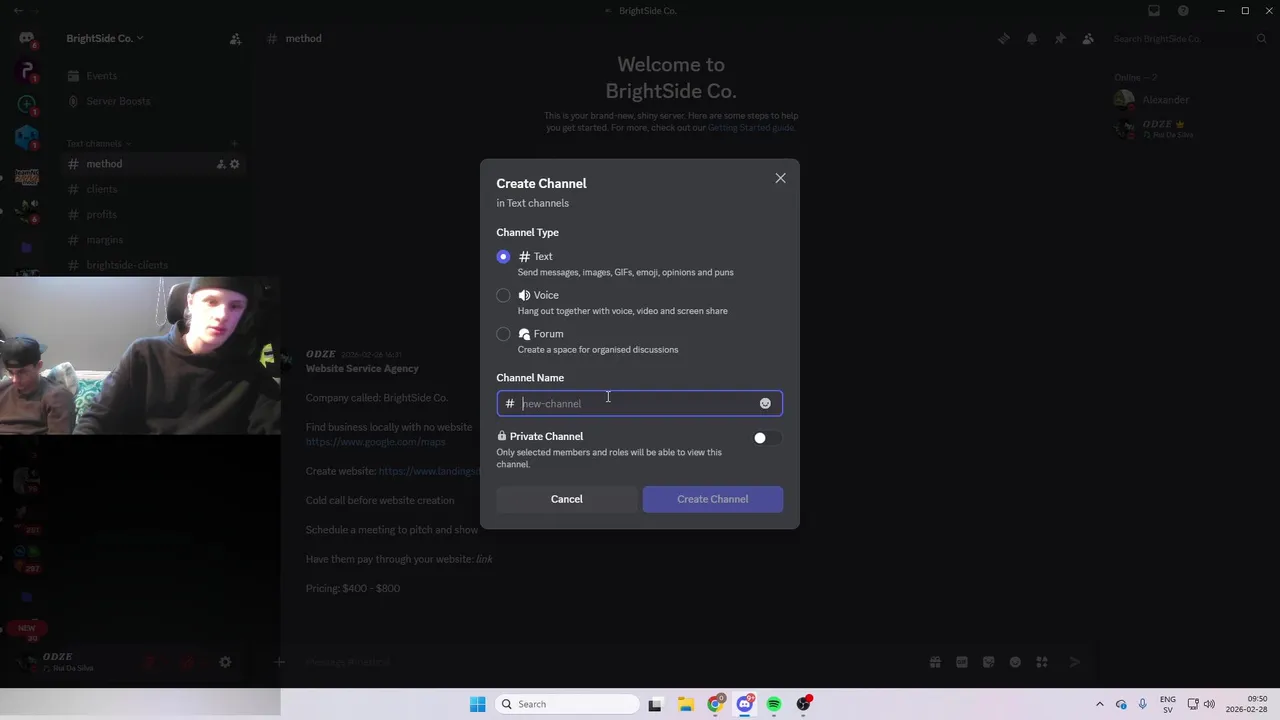Click the Search BrightSide Co. field

pos(1190,39)
